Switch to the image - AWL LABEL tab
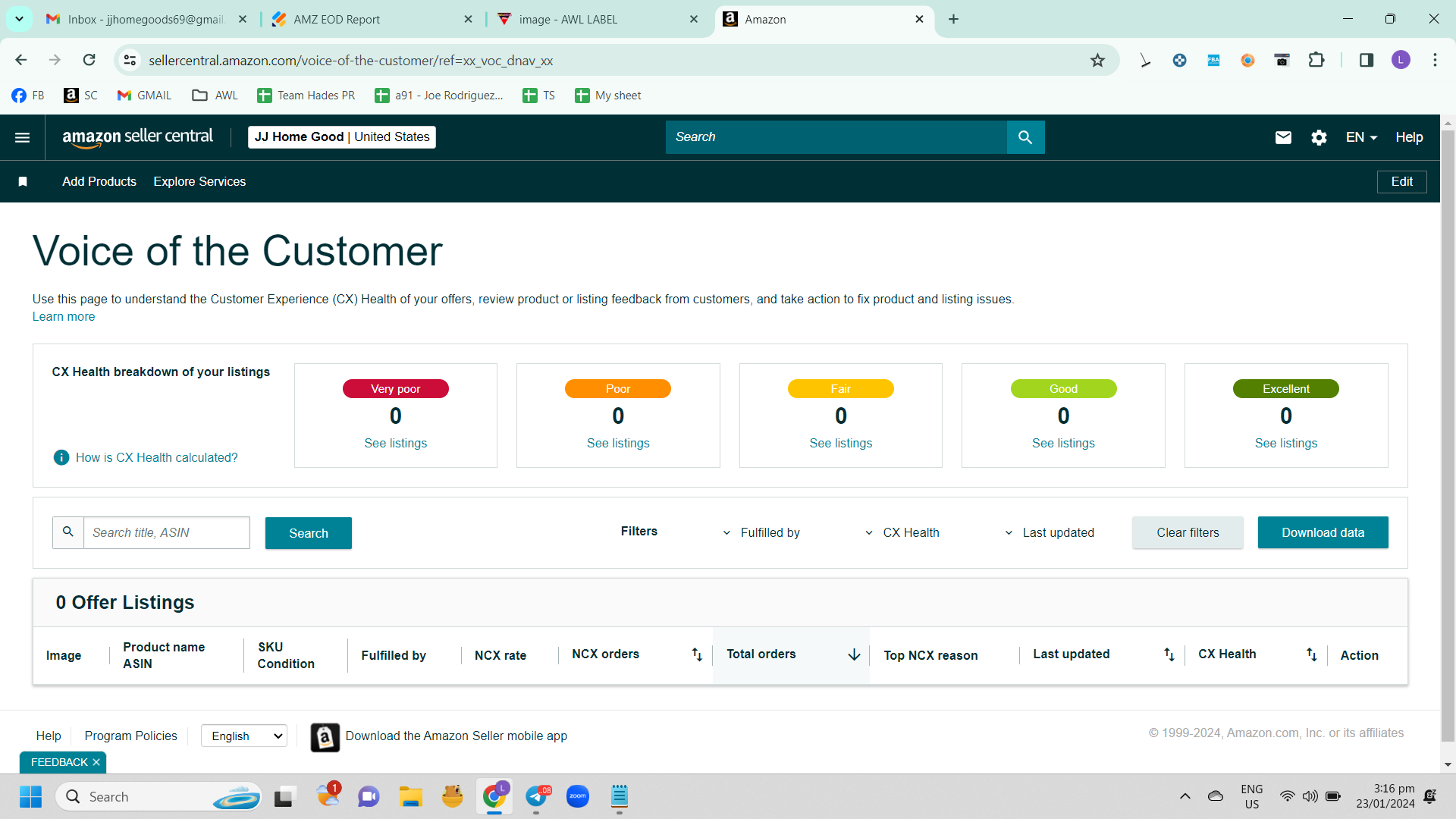The height and width of the screenshot is (819, 1456). (x=598, y=20)
